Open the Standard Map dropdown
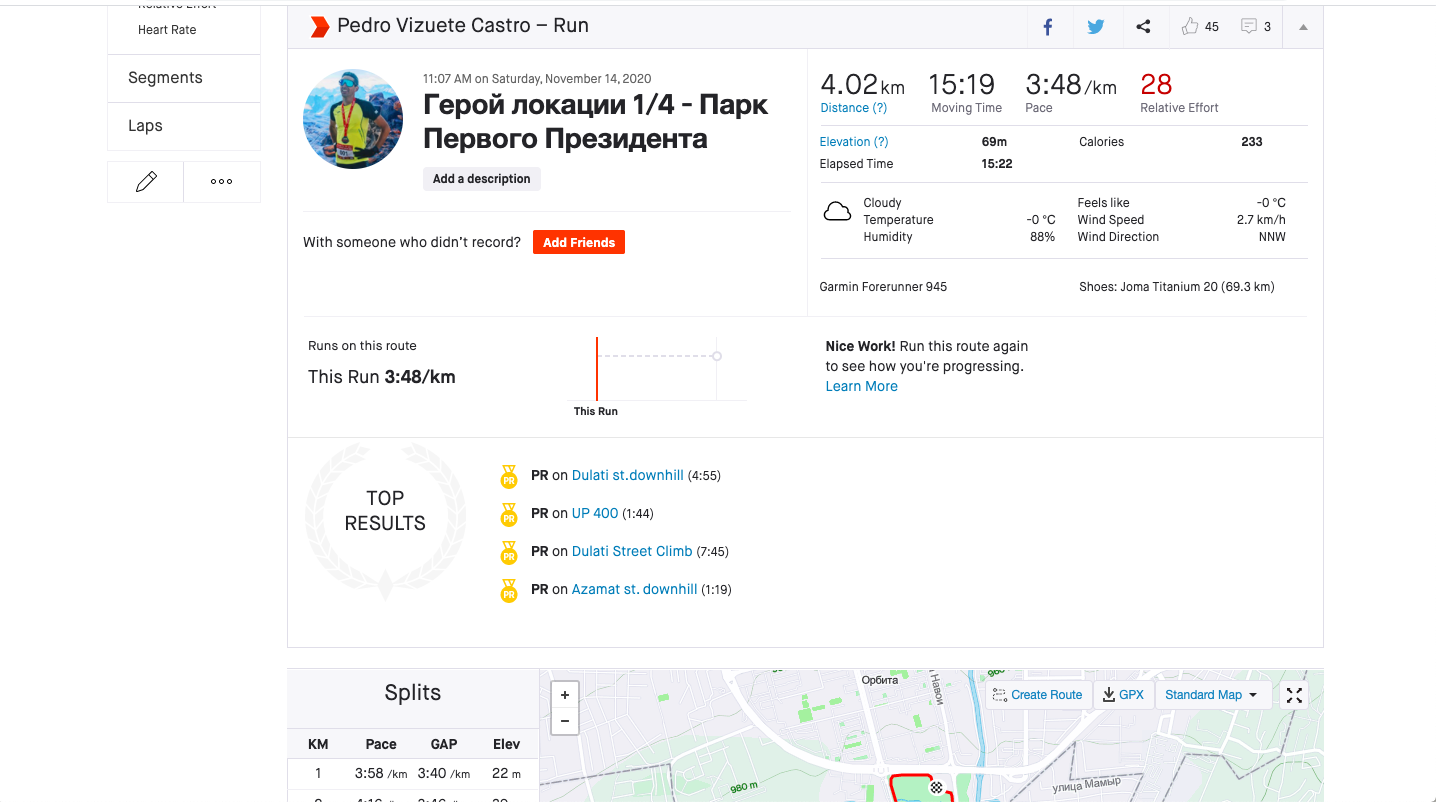 1211,695
